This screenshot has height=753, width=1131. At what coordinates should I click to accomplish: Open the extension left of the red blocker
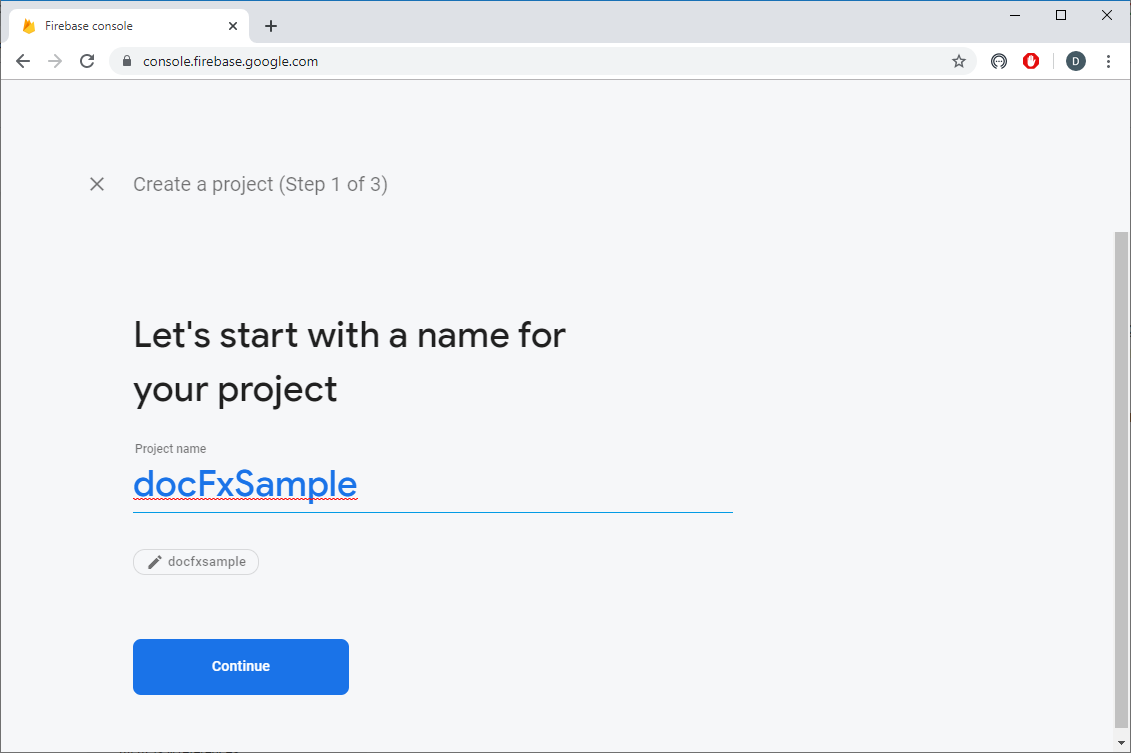pos(998,61)
